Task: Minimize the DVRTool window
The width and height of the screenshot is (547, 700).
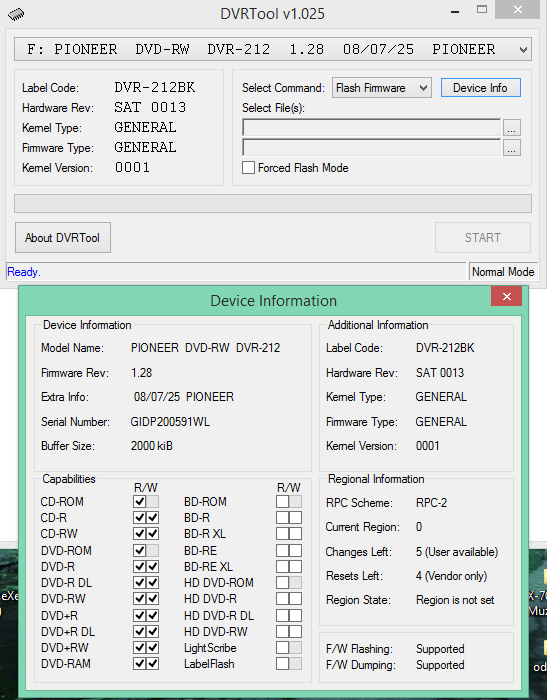Action: 455,12
